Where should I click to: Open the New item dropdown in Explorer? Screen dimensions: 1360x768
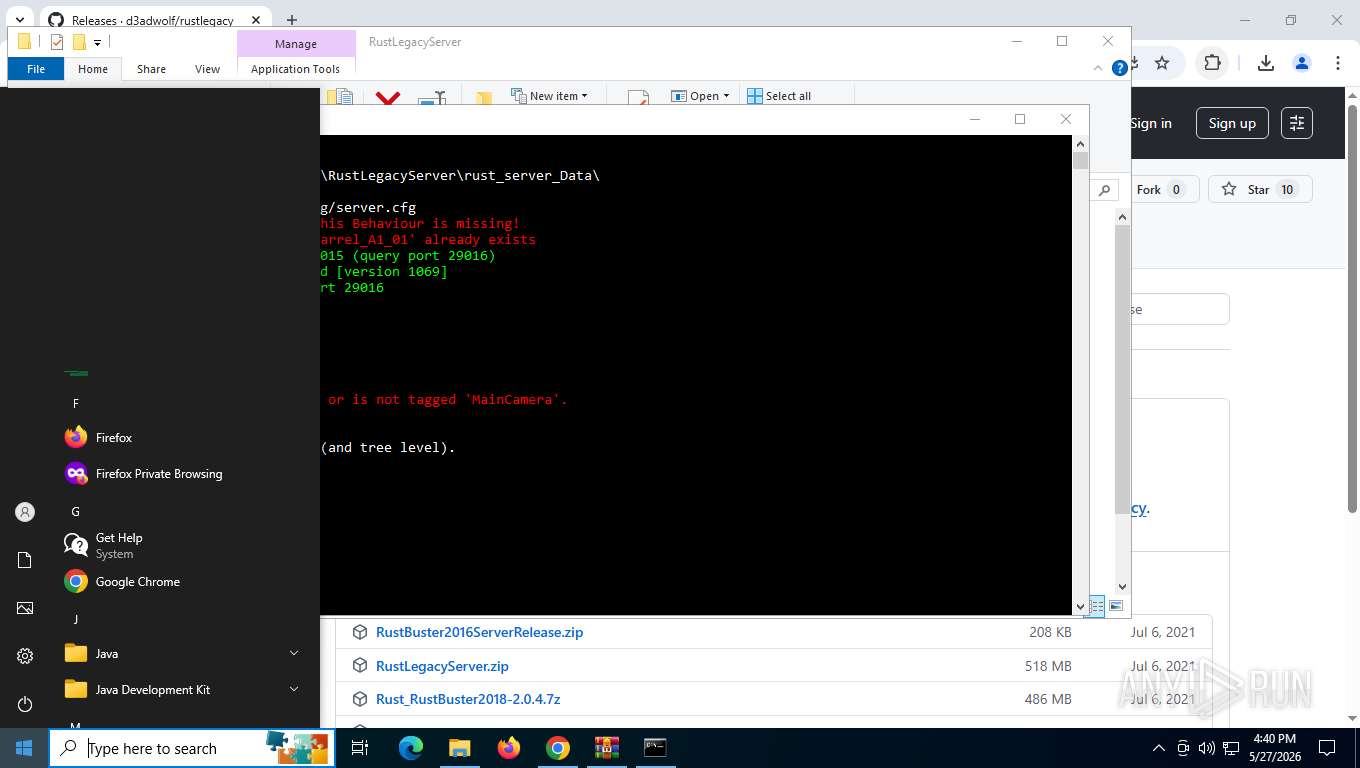[549, 96]
